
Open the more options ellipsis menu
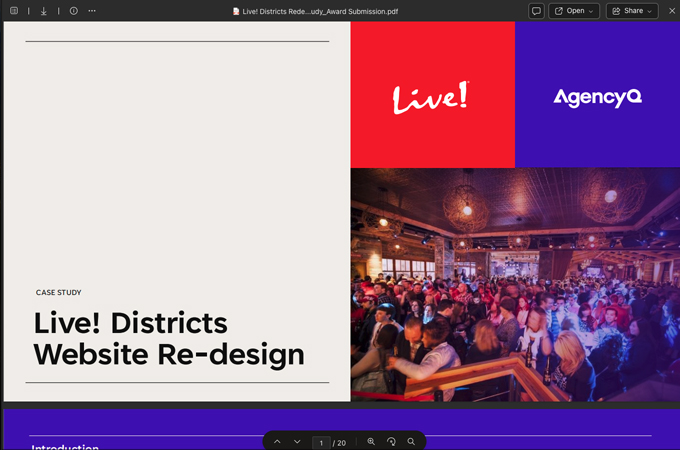(x=92, y=11)
